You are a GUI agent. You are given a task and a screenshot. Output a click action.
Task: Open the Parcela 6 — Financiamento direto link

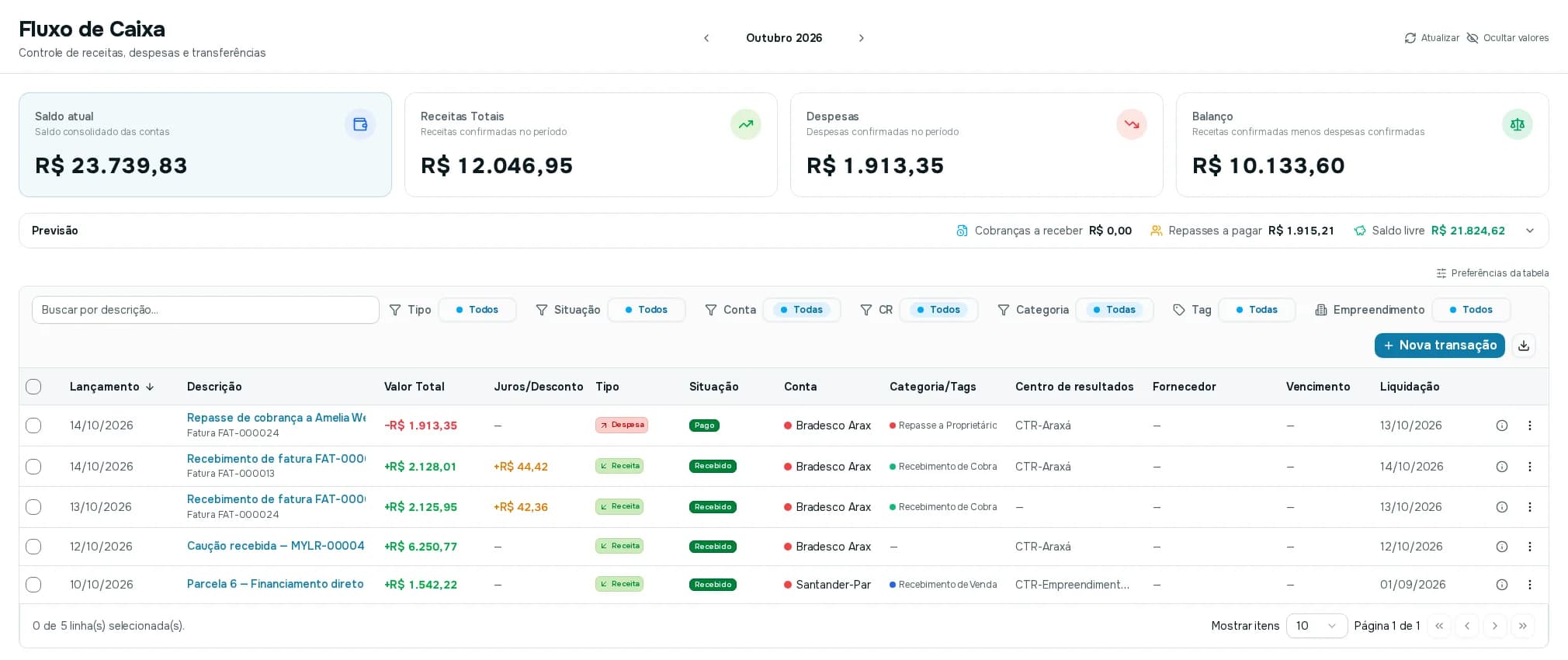coord(276,584)
